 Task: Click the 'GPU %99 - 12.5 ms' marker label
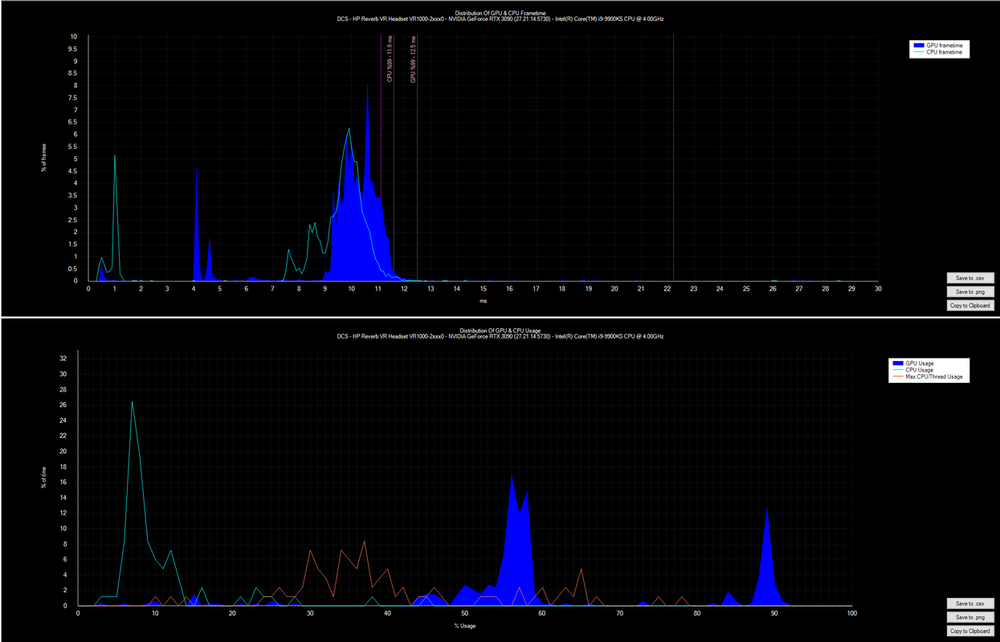413,59
